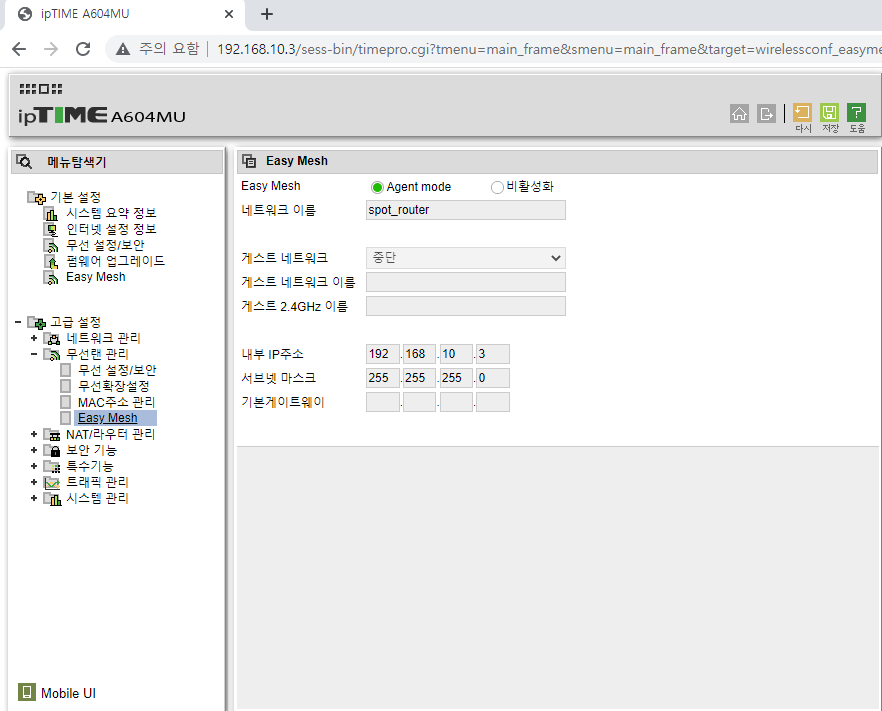882x711 pixels.
Task: Expand the 네트워크 관리 tree node
Action: (34, 338)
